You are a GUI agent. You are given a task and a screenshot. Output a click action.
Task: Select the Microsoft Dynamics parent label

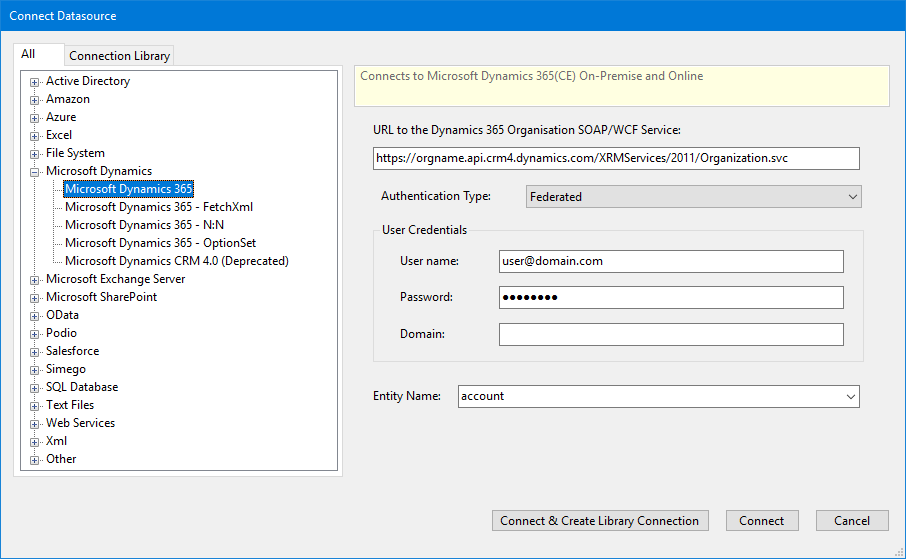99,171
